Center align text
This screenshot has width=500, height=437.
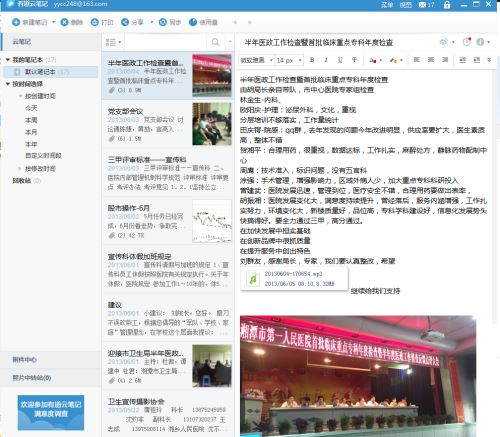click(431, 60)
